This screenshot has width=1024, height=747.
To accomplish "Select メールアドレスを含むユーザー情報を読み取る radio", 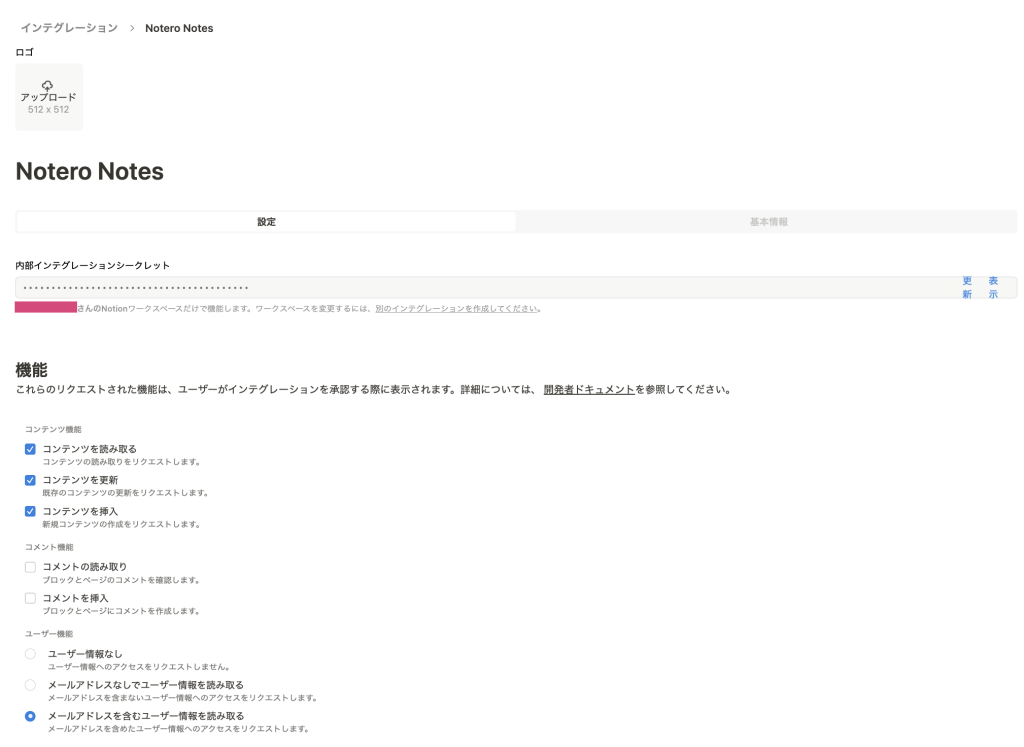I will 30,716.
